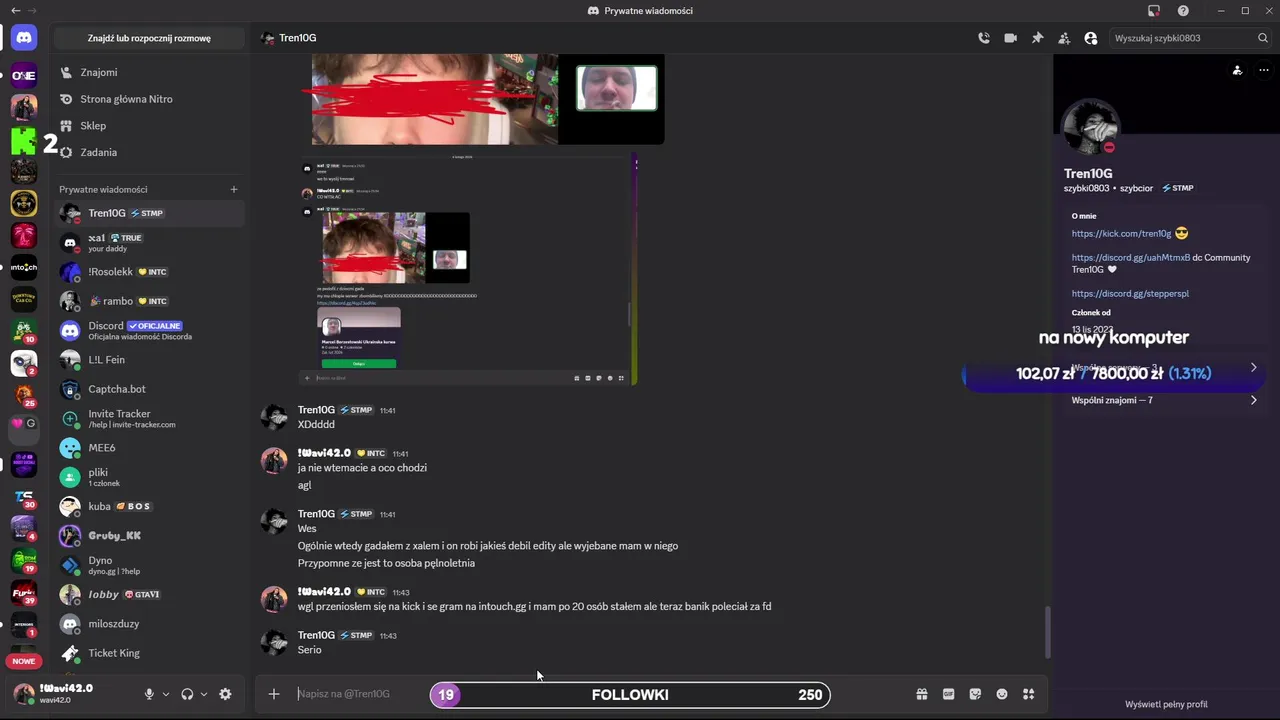Click friend action icon on profile panel
This screenshot has width=1280, height=720.
[1237, 70]
